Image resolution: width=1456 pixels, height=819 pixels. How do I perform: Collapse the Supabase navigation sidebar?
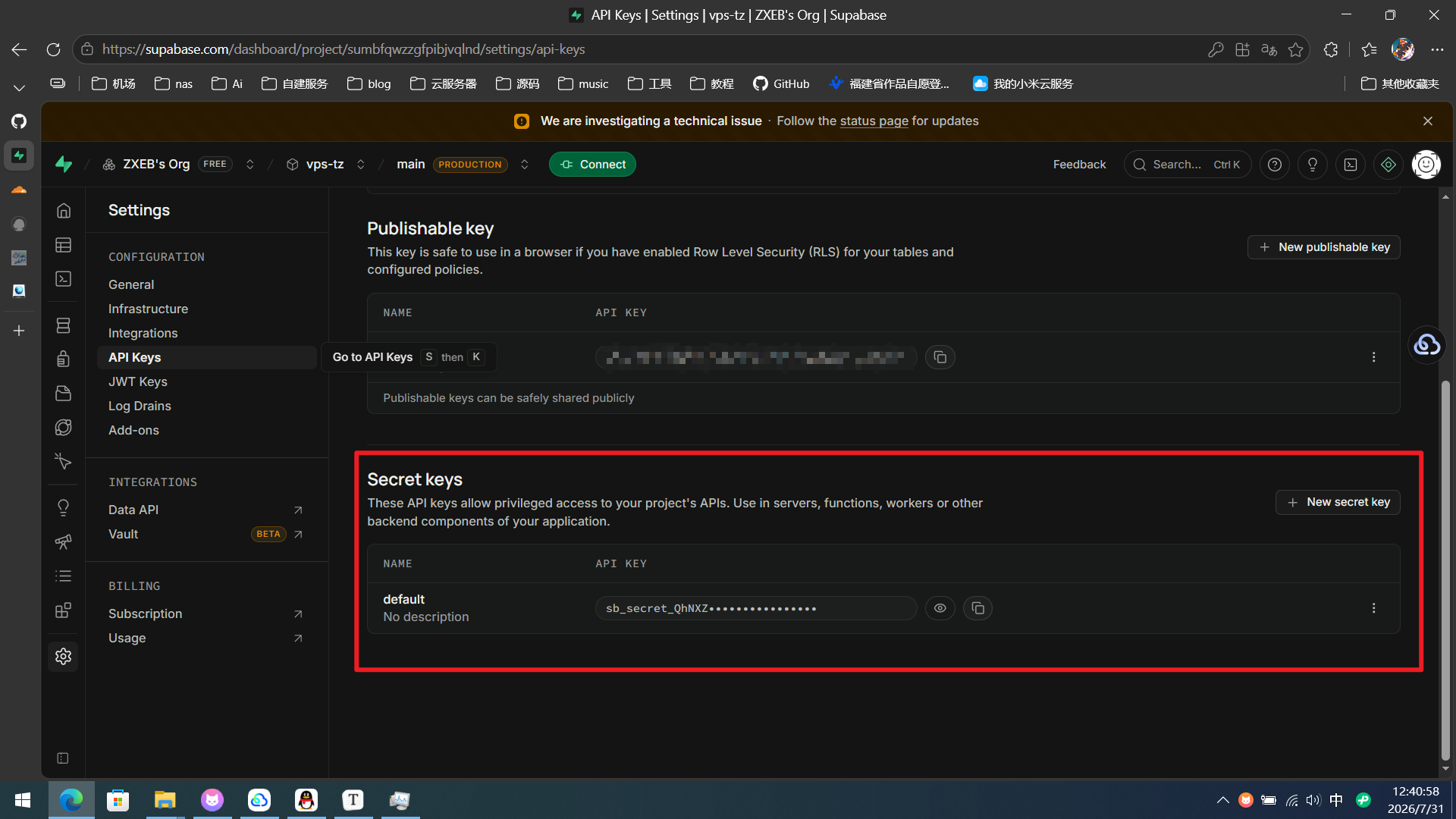coord(63,758)
